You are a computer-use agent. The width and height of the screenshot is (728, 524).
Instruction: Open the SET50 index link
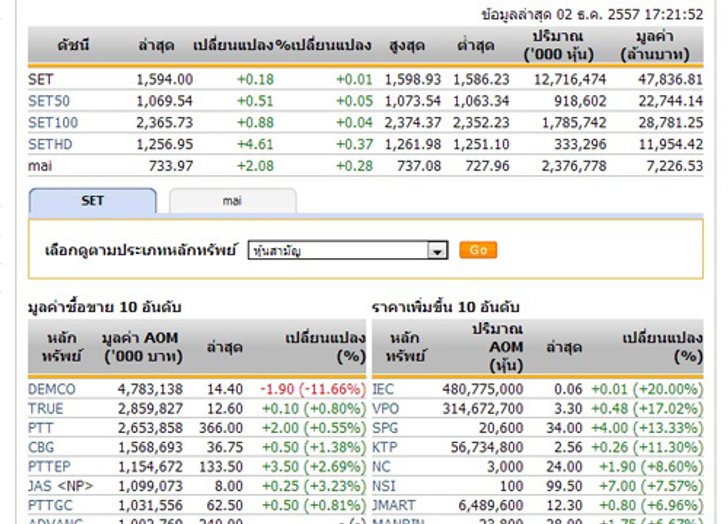(49, 101)
